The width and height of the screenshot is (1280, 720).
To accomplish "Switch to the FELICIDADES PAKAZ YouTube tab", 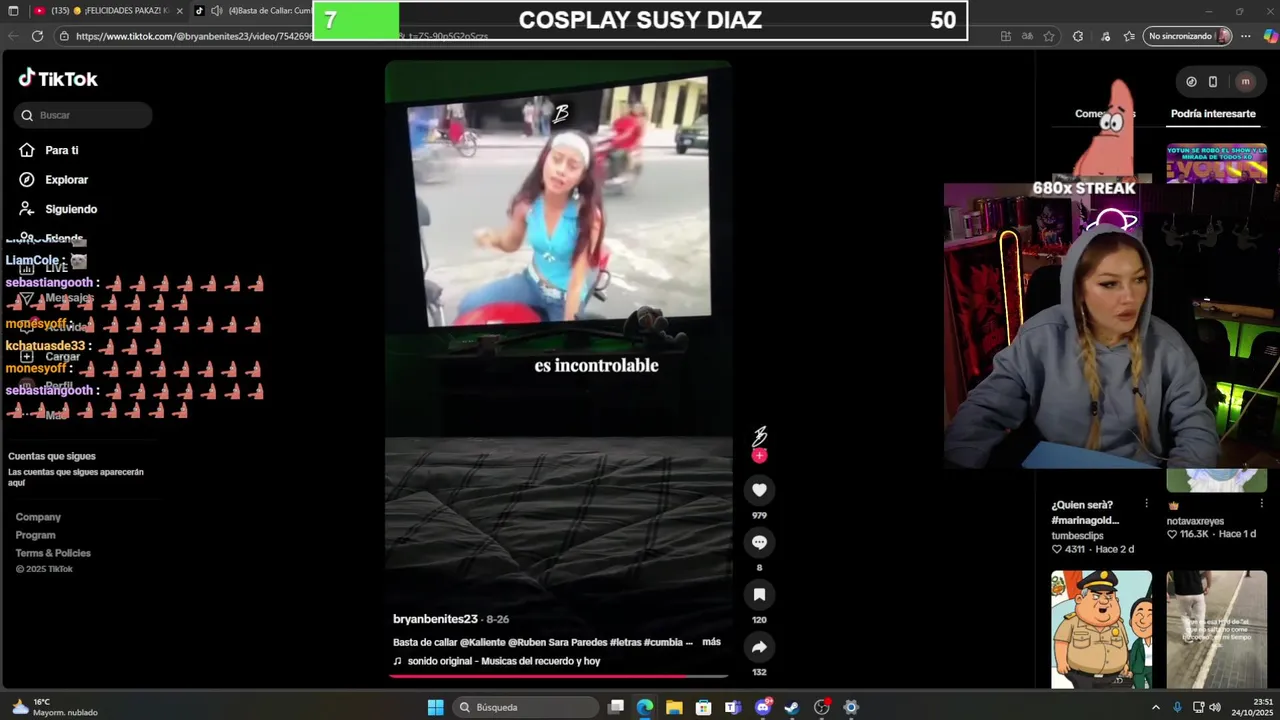I will click(108, 11).
